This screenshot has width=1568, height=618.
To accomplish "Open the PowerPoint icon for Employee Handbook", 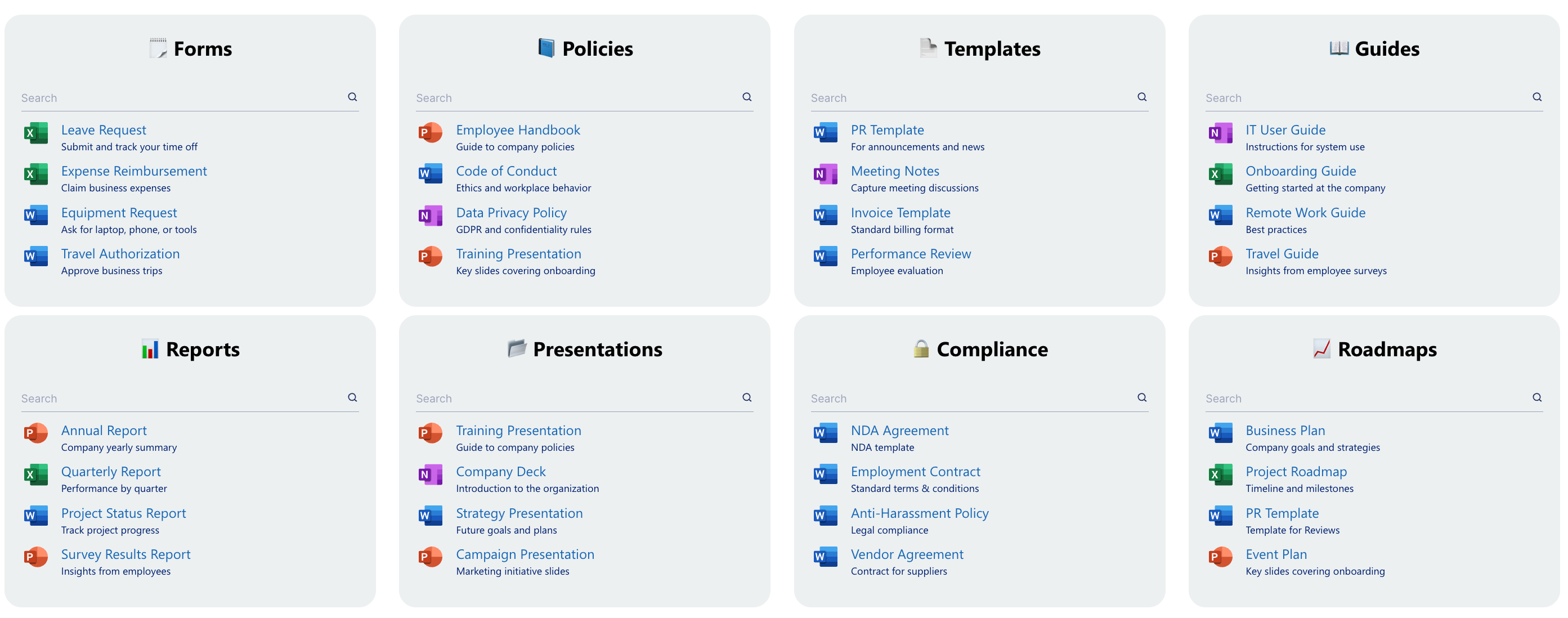I will coord(431,133).
